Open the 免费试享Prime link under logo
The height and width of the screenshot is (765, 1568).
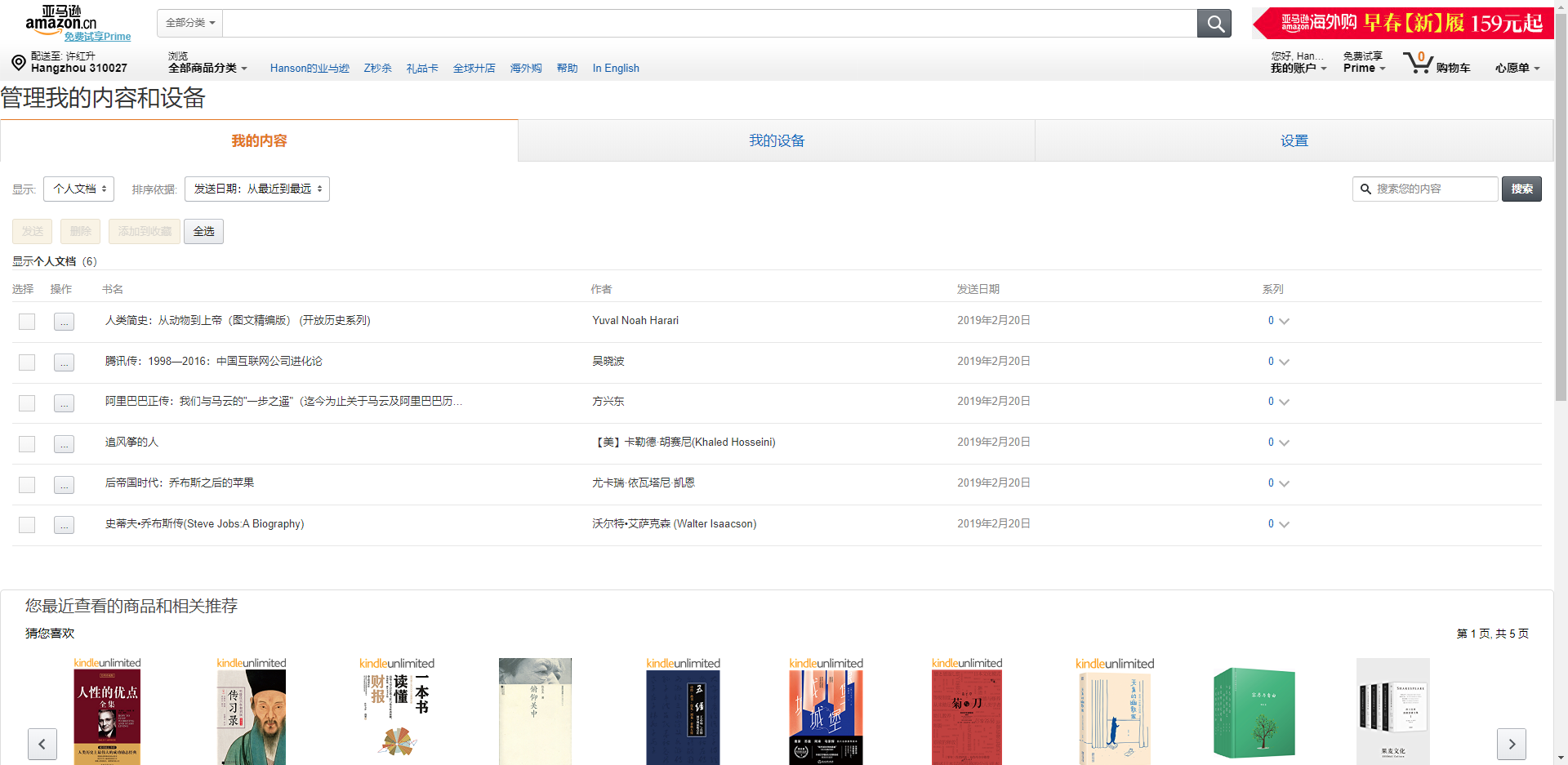tap(98, 37)
